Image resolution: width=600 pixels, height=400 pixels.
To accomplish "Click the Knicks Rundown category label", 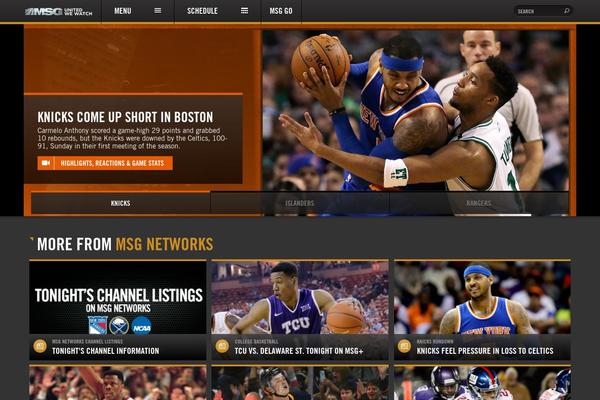I will coord(435,341).
